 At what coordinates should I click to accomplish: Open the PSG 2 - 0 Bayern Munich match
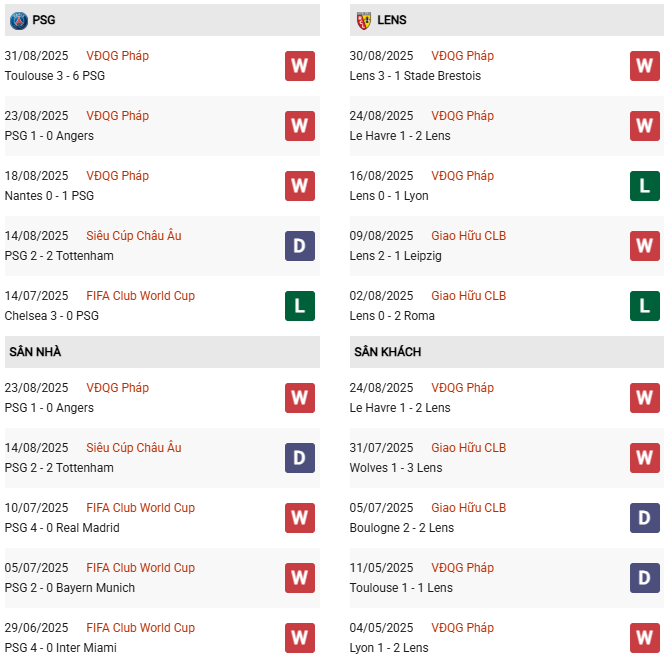click(69, 588)
